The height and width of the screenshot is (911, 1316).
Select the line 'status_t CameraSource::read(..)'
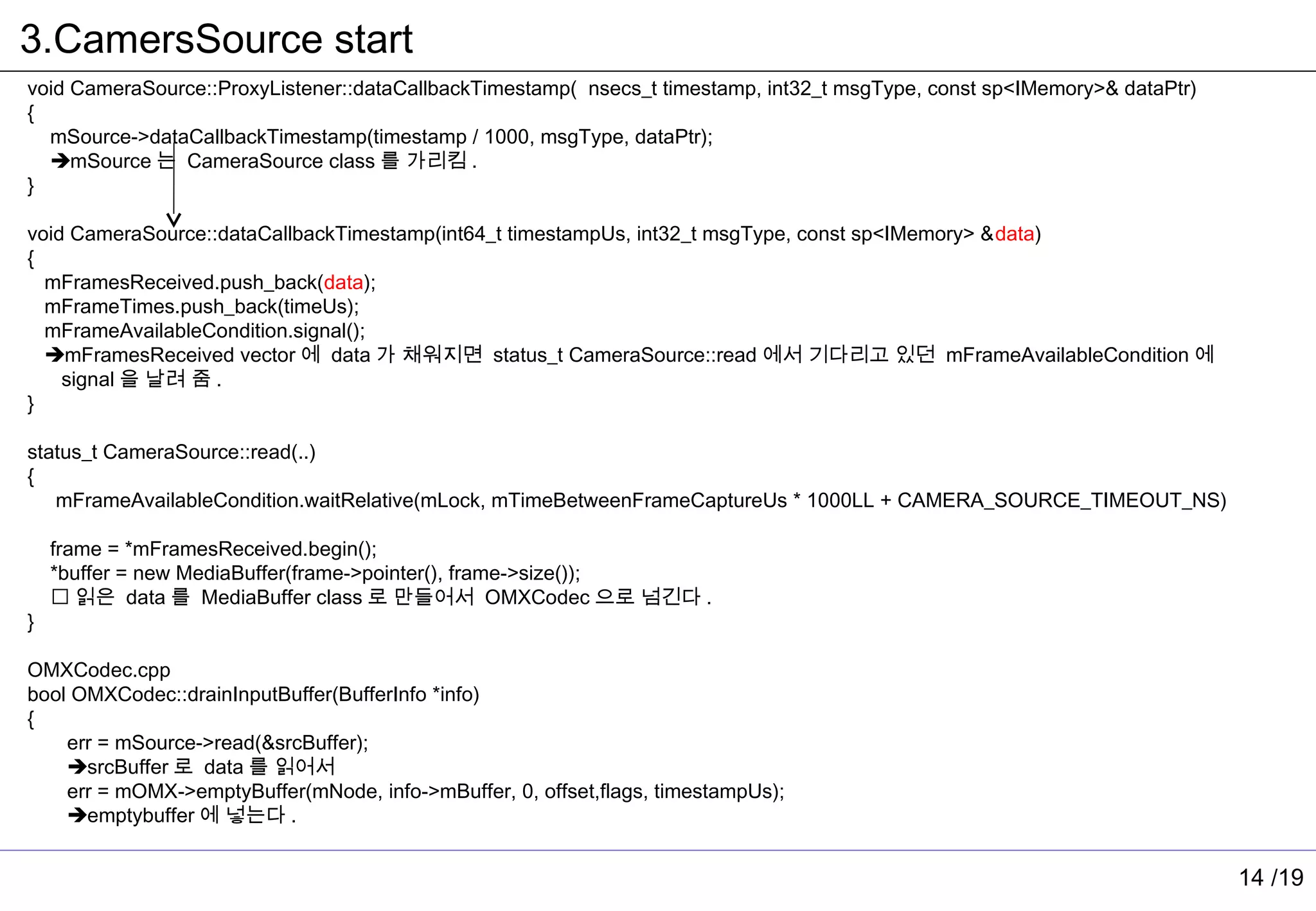[x=172, y=452]
